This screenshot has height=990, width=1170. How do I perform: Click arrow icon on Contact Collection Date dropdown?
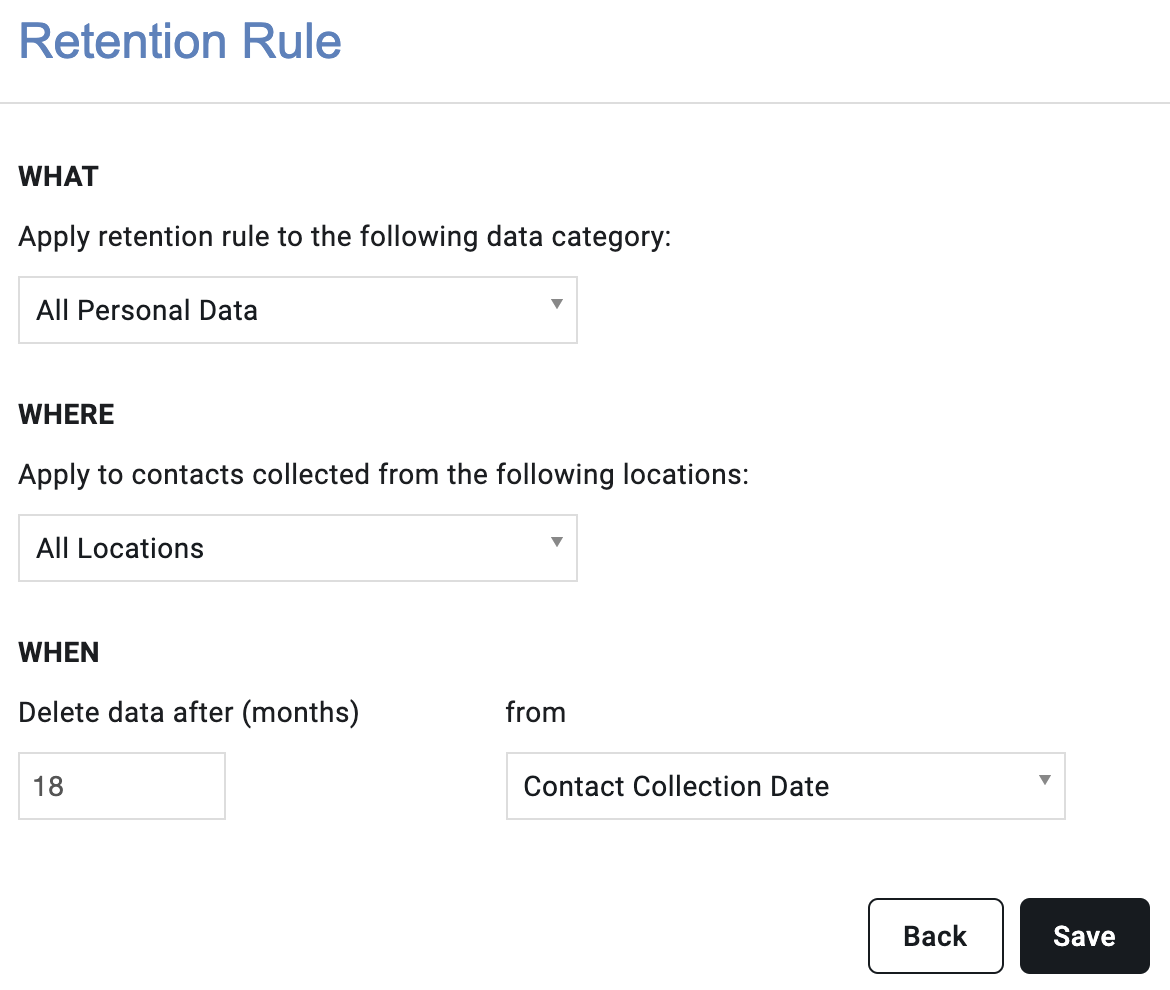[1045, 780]
